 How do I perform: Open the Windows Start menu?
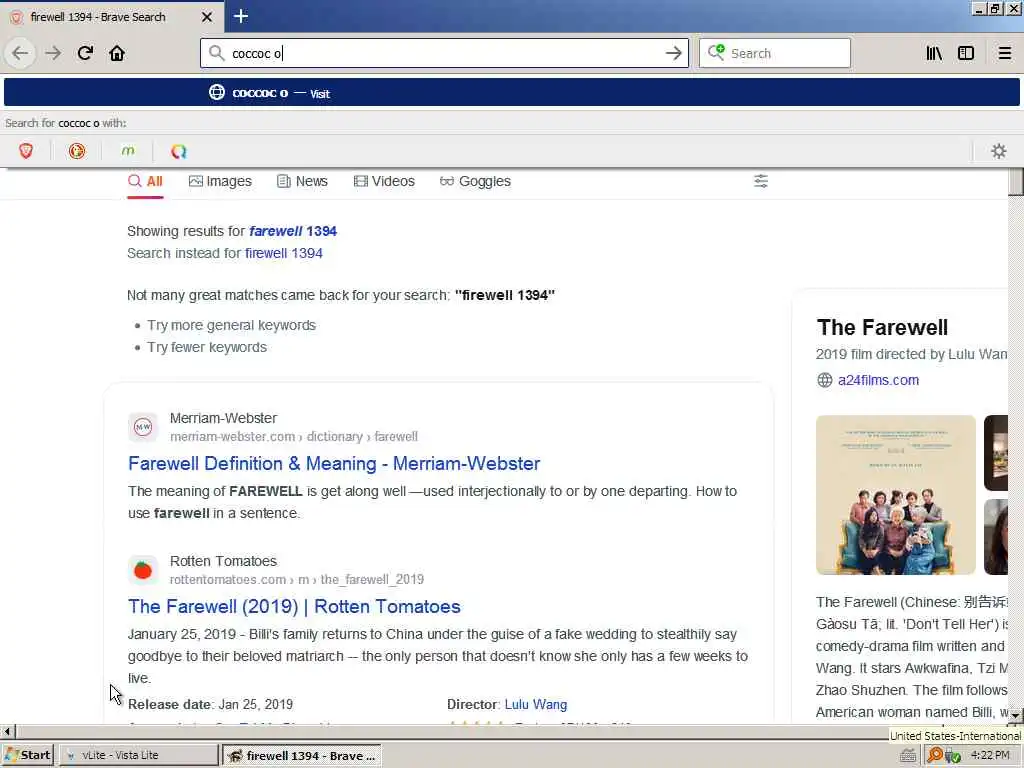coord(27,756)
